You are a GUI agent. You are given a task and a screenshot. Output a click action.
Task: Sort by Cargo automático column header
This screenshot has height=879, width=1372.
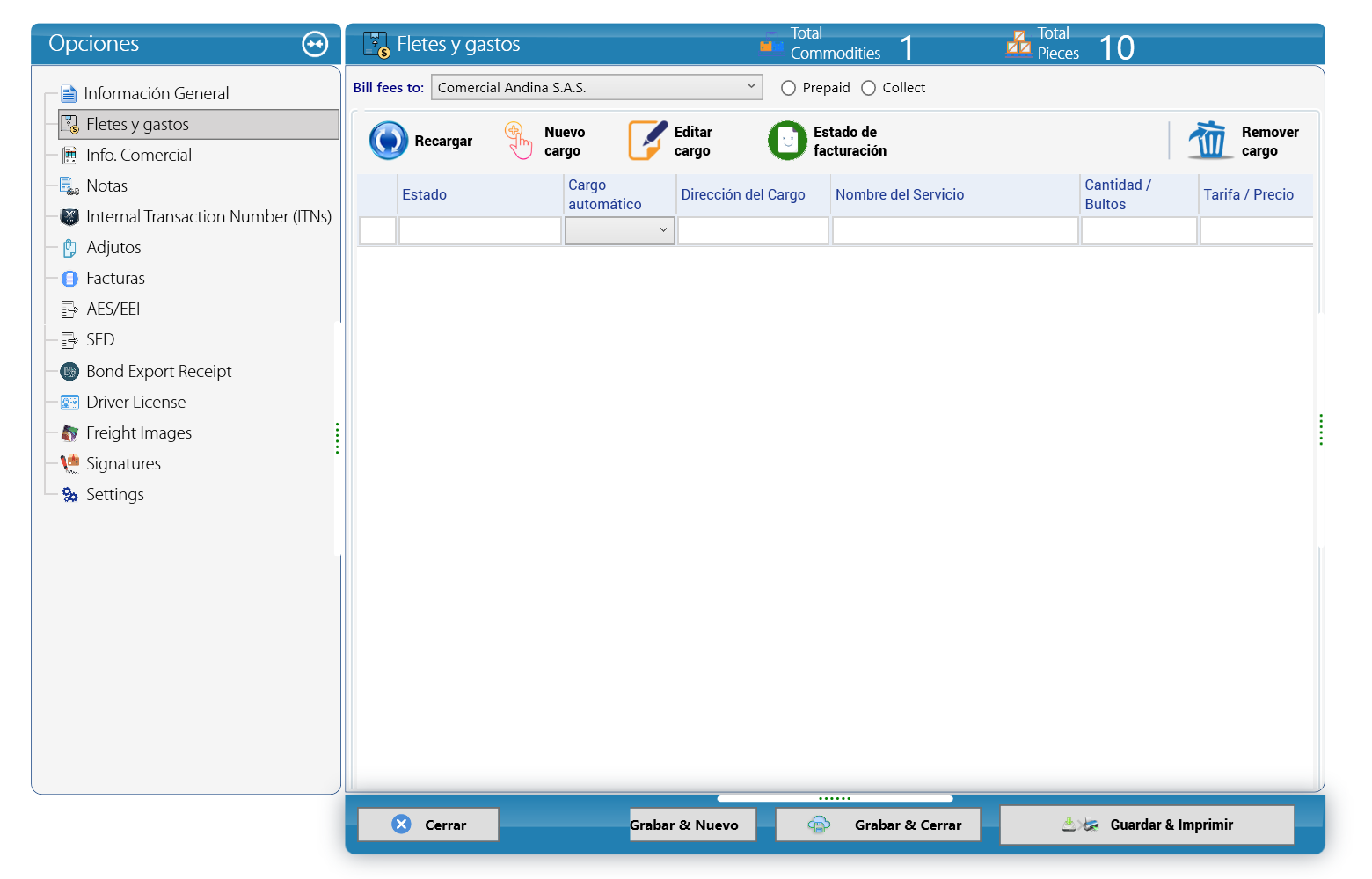pos(619,194)
